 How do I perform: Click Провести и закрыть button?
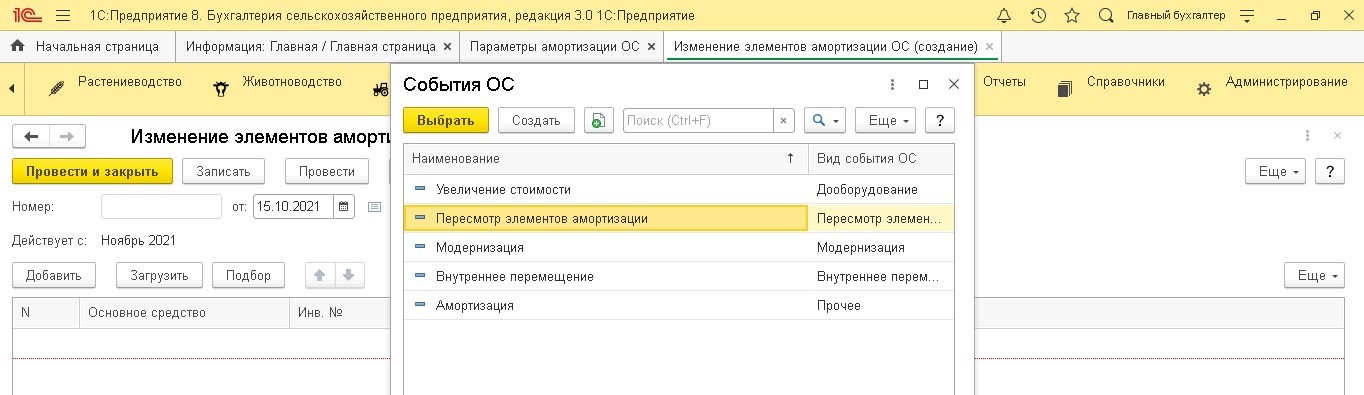point(92,171)
